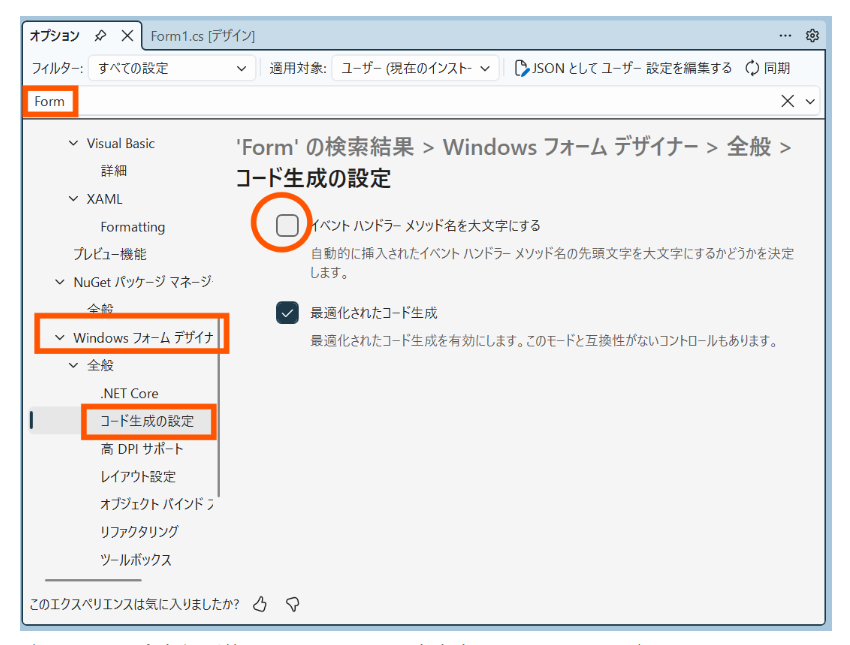Image resolution: width=850 pixels, height=645 pixels.
Task: Click the 同期 sync button
Action: pos(768,68)
